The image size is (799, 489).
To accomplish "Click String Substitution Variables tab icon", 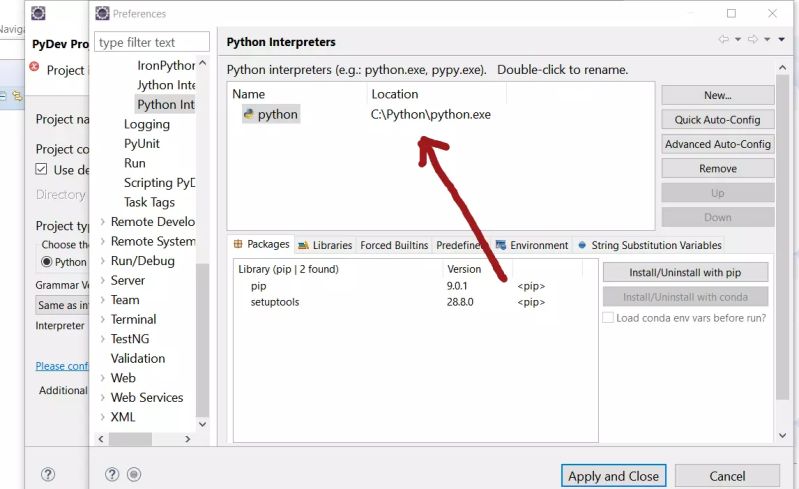I will pyautogui.click(x=582, y=245).
